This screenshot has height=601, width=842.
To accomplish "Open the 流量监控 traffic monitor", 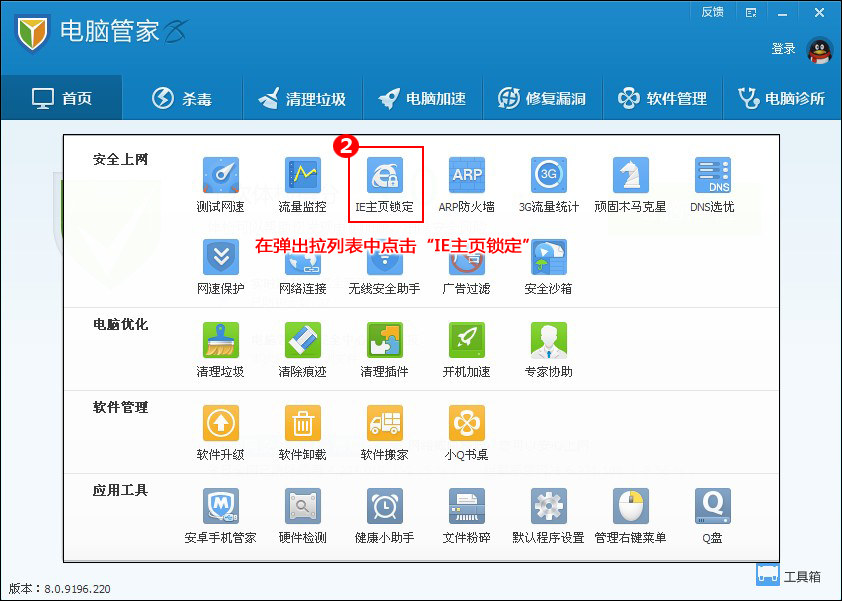I will pos(303,185).
